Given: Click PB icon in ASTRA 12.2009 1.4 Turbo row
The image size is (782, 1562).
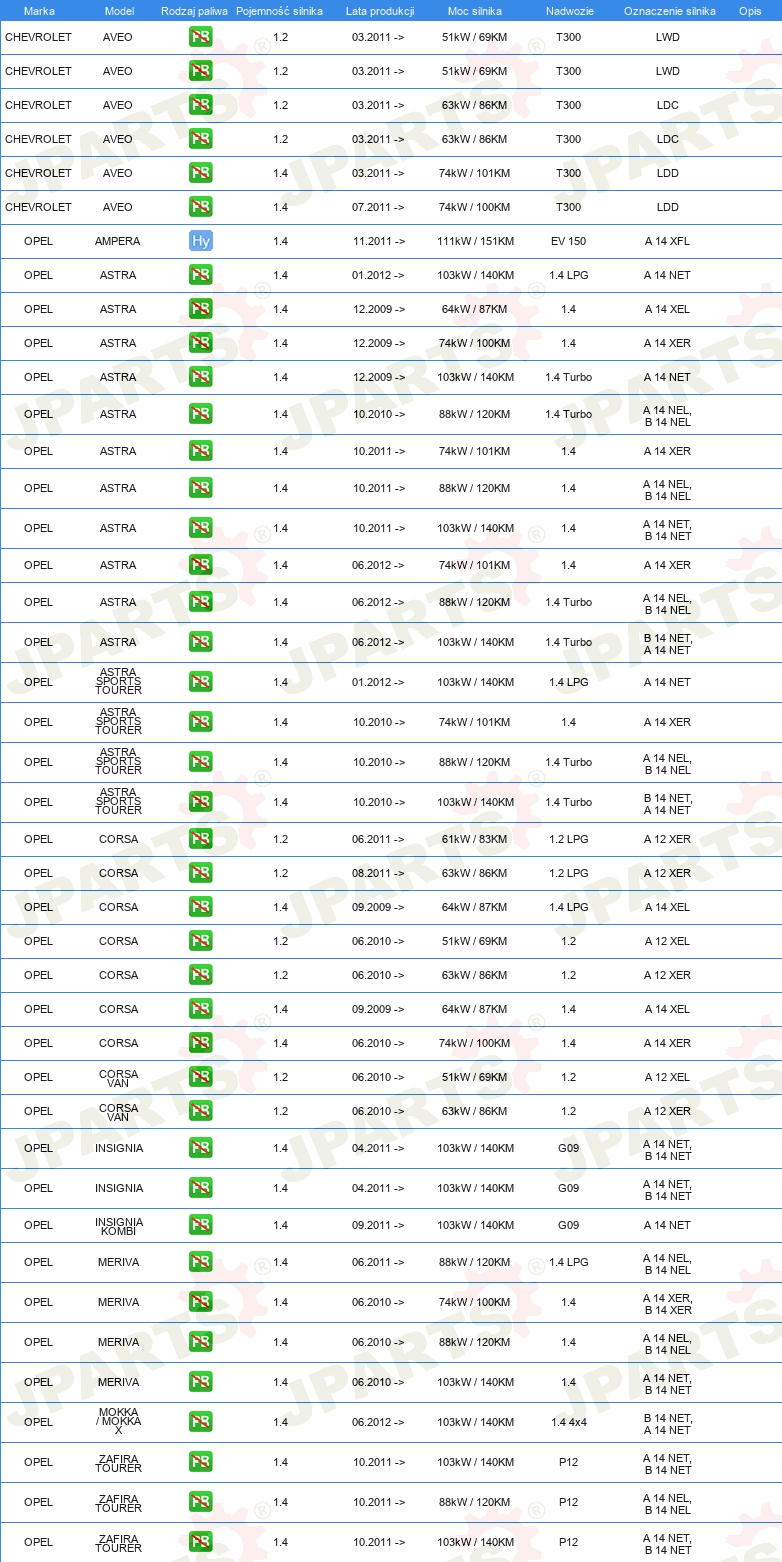Looking at the screenshot, I should point(201,377).
